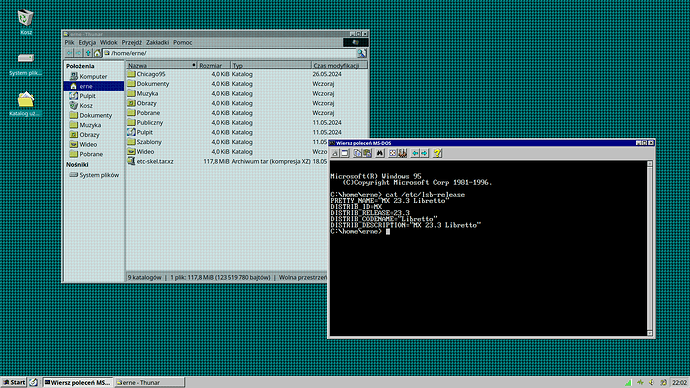Open the Edycja menu in Thunar

[87, 43]
